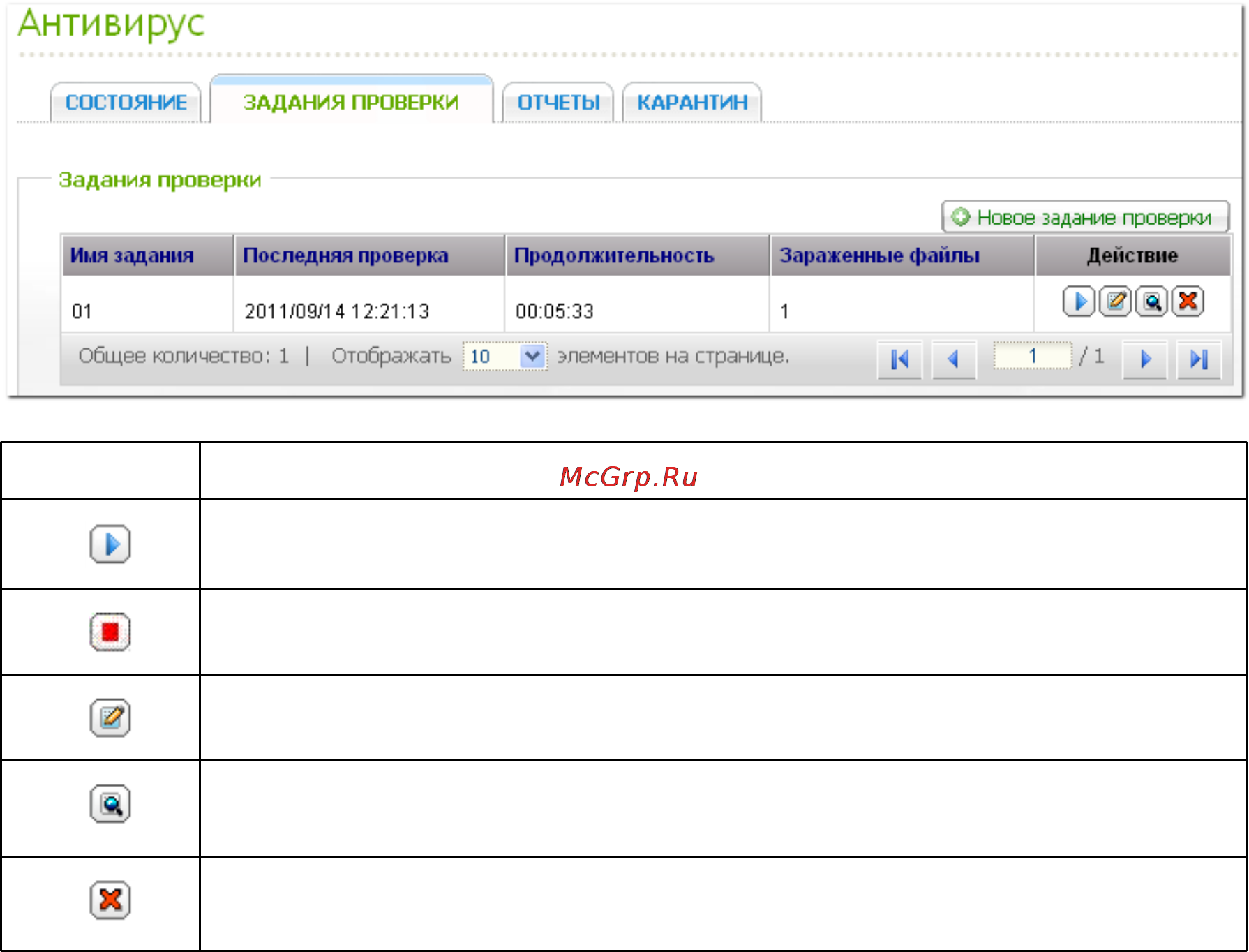The width and height of the screenshot is (1249, 952).
Task: Go to next page of jobs
Action: coord(1145,359)
